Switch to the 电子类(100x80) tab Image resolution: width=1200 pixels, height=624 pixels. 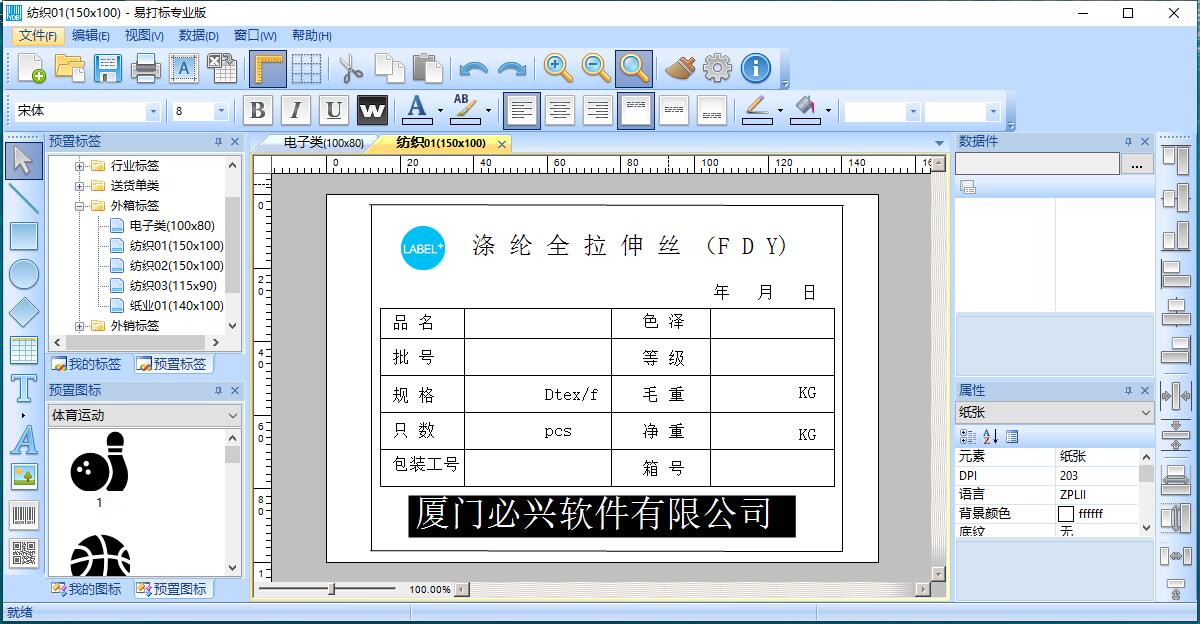(323, 143)
